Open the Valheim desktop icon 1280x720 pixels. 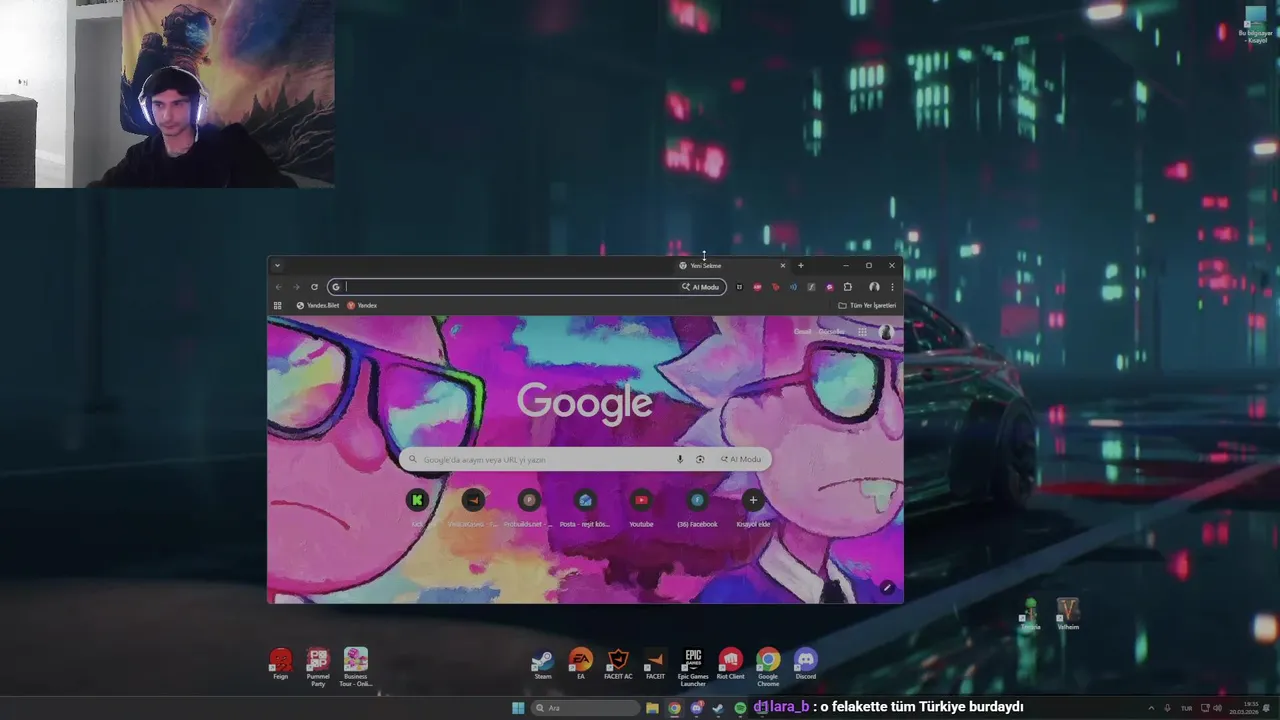click(x=1068, y=614)
